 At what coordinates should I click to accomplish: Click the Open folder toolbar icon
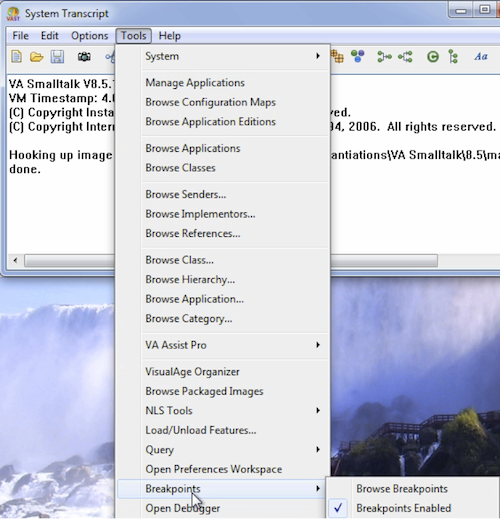[36, 57]
